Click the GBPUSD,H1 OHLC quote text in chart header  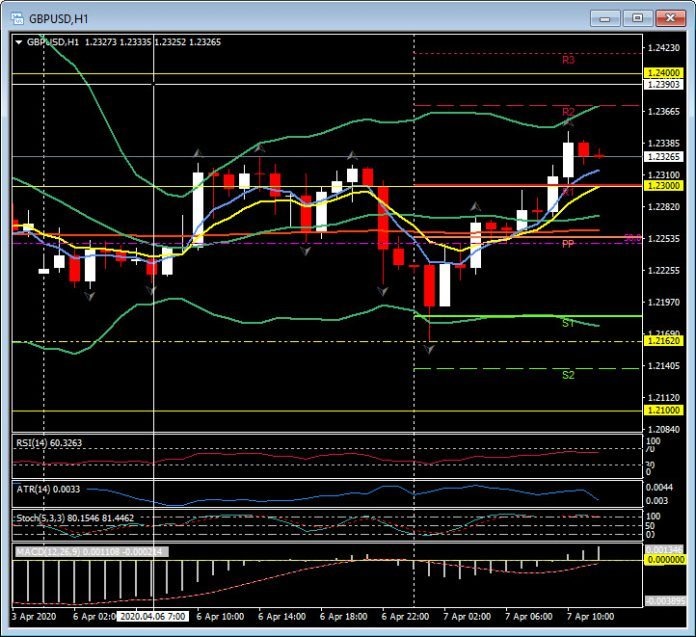click(124, 42)
